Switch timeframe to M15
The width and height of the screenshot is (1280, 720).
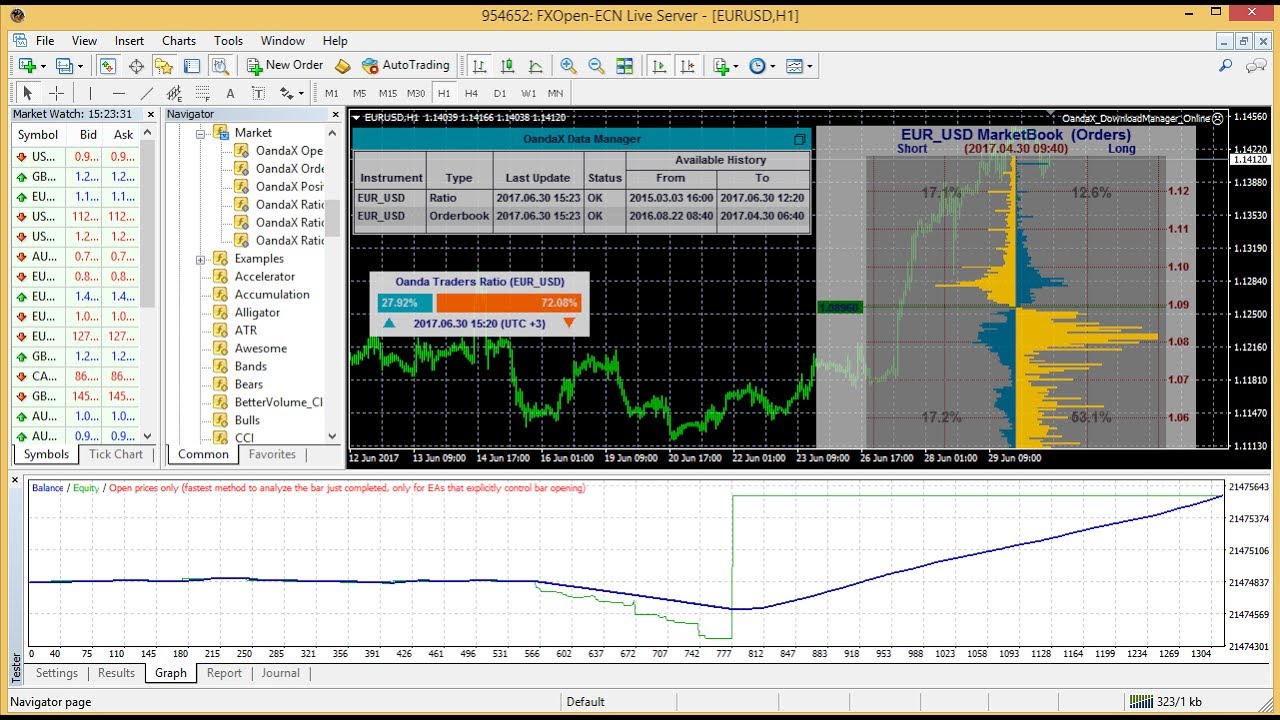[x=388, y=93]
